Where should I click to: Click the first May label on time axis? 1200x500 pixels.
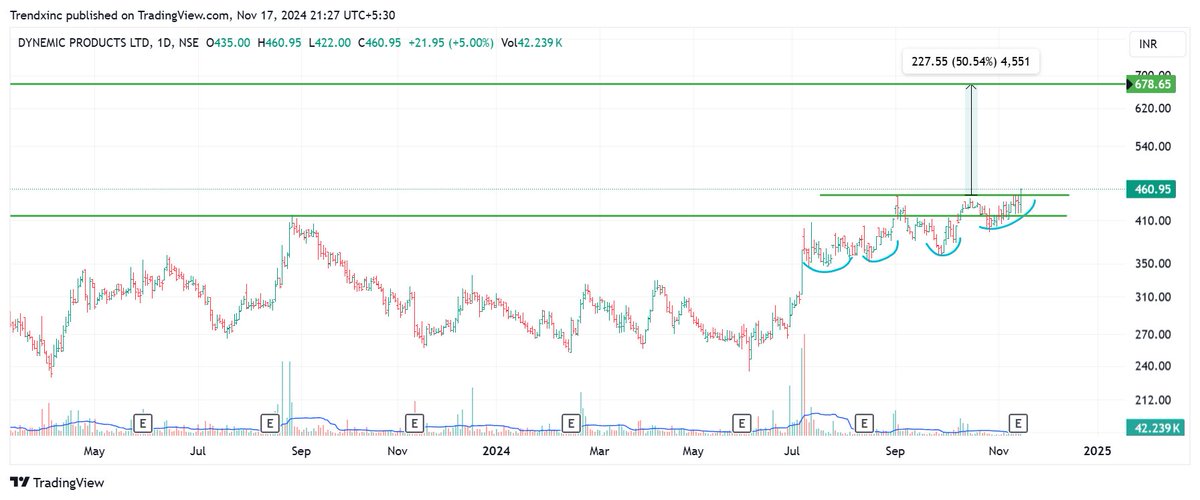pyautogui.click(x=94, y=451)
